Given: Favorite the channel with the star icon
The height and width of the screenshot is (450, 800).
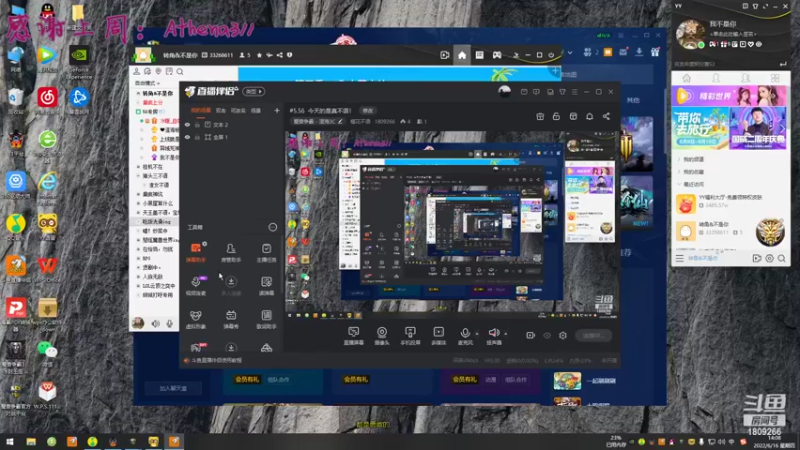Looking at the screenshot, I should coord(259,55).
